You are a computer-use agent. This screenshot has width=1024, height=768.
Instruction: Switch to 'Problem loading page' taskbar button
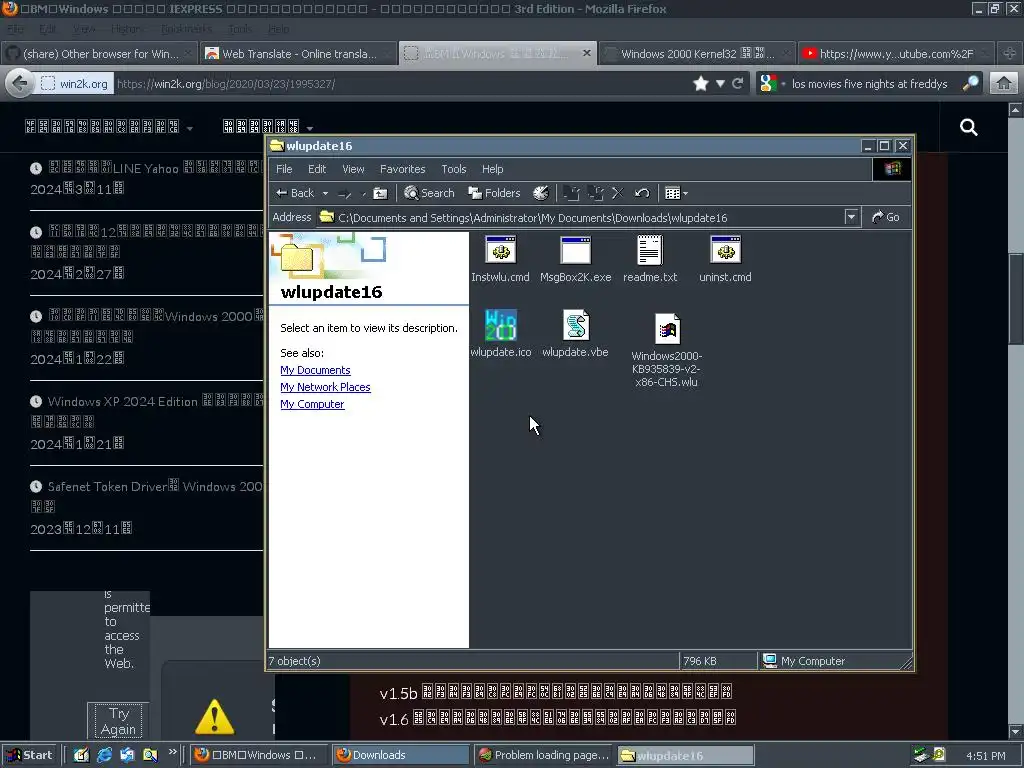(x=543, y=755)
